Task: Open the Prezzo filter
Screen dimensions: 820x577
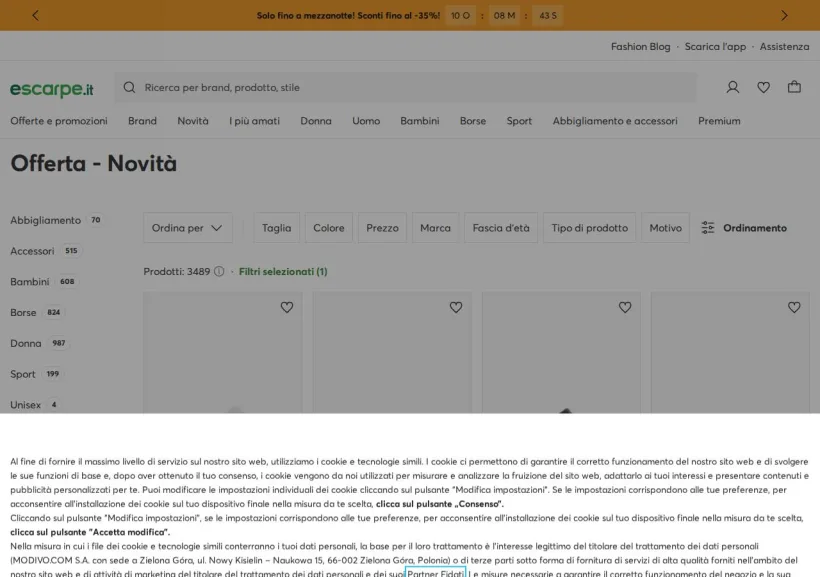Action: 382,228
